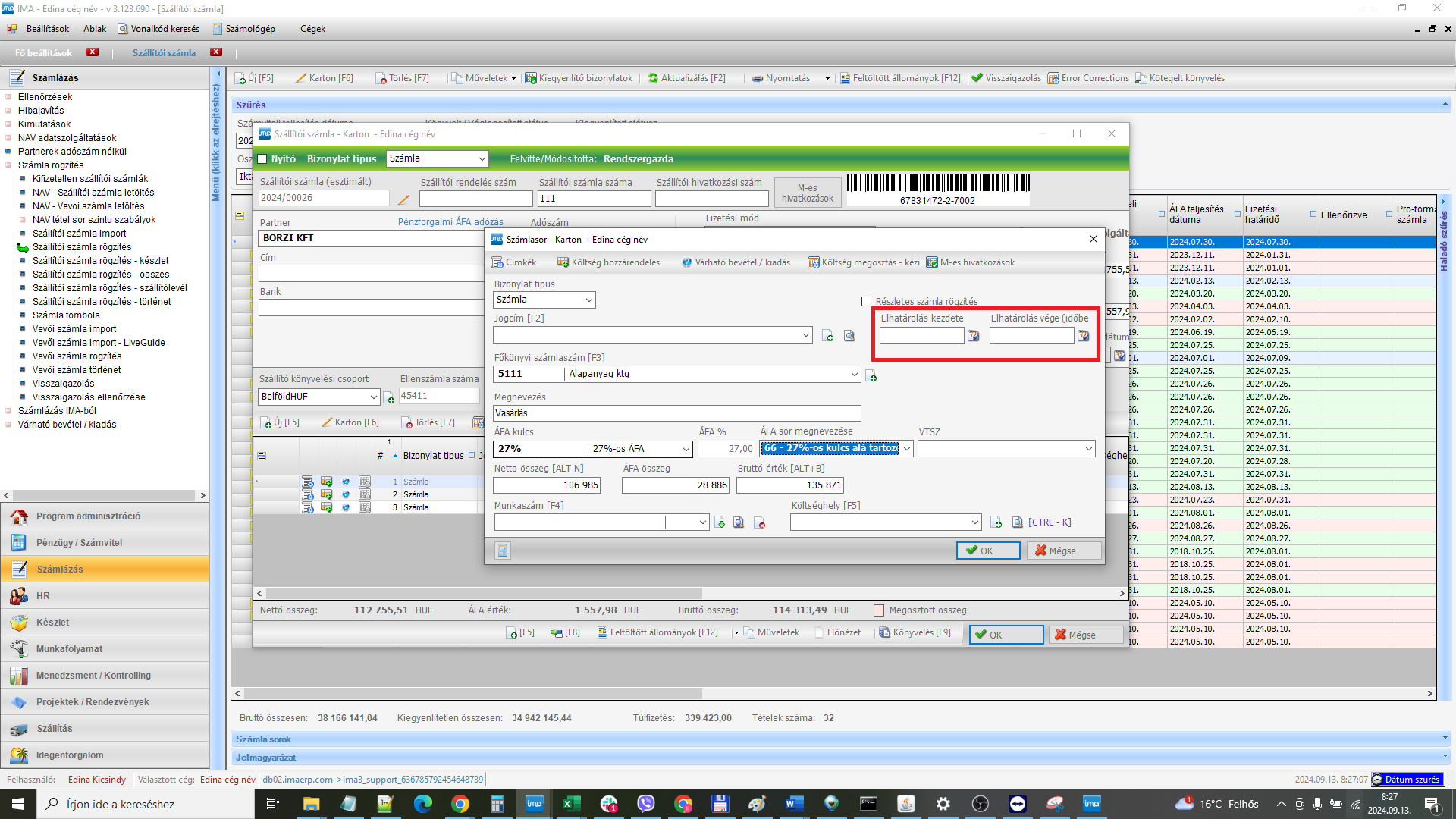
Task: Search Költséghely with magnifier icon
Action: click(1018, 522)
